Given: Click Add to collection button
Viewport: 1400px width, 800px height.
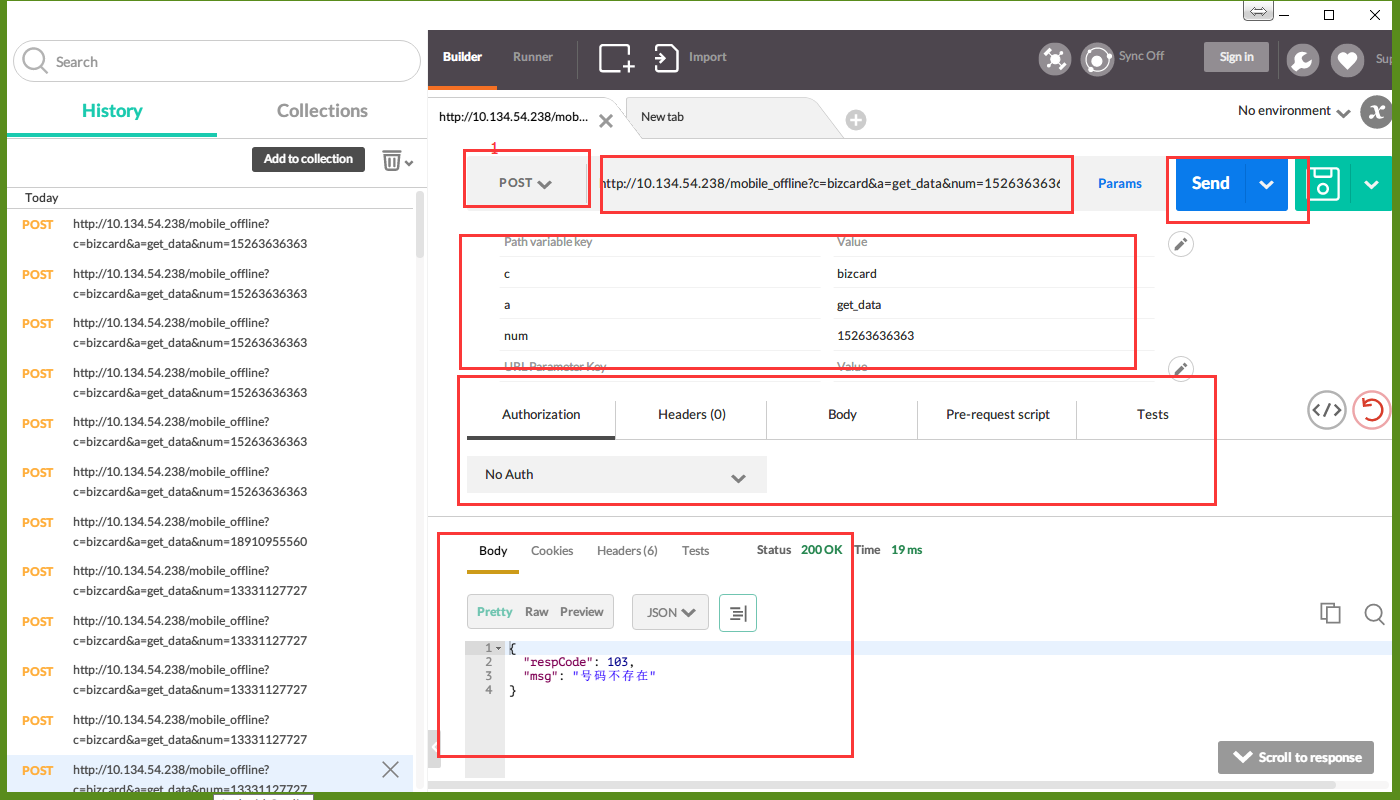Looking at the screenshot, I should (308, 159).
